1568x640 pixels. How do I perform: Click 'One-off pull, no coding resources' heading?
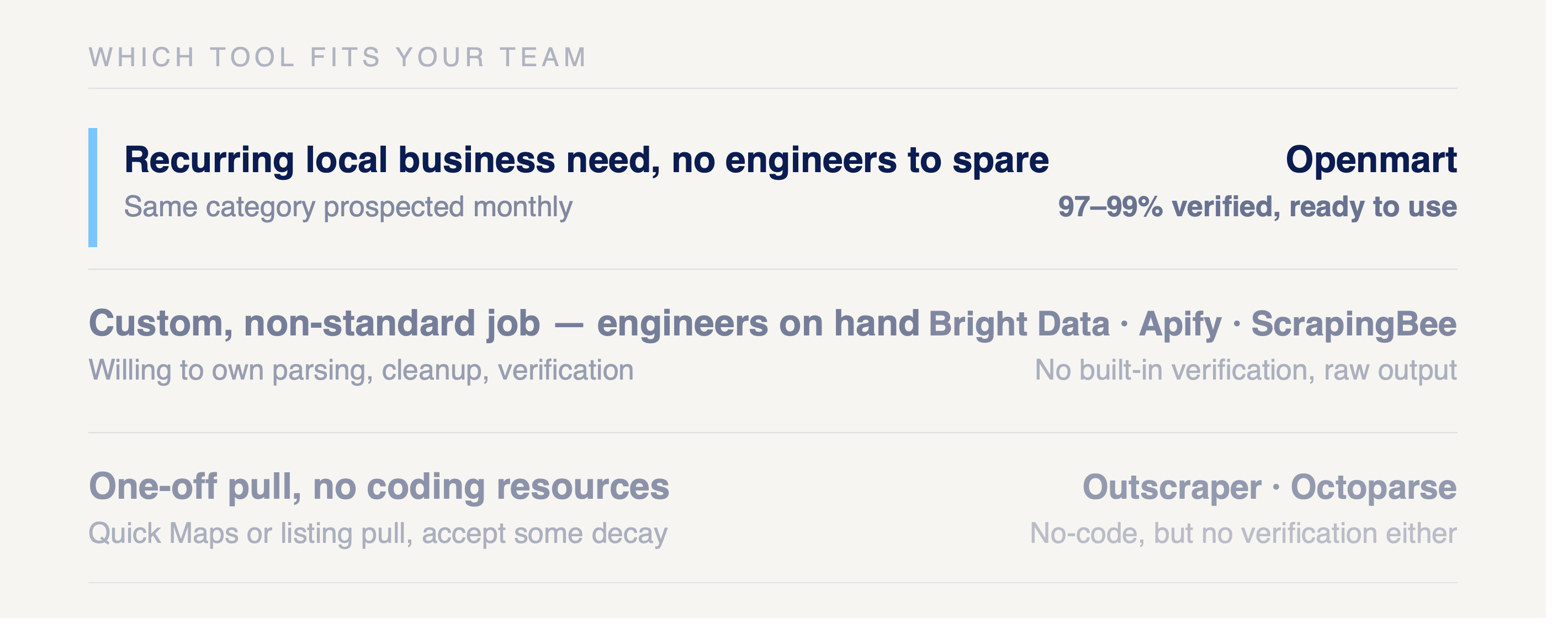379,487
